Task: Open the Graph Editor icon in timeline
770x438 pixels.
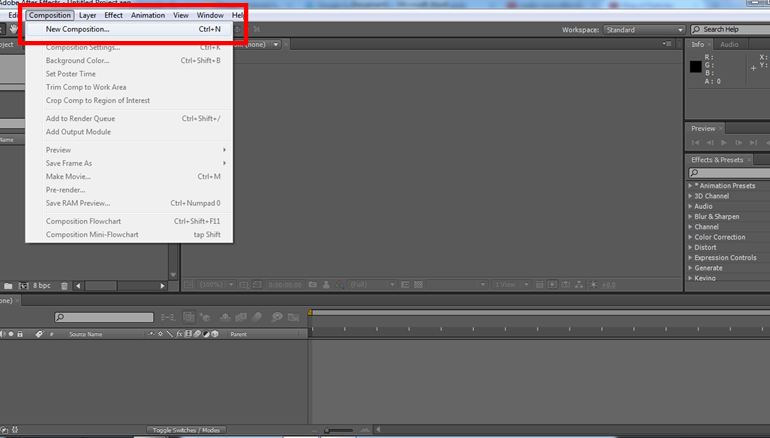Action: coord(294,317)
